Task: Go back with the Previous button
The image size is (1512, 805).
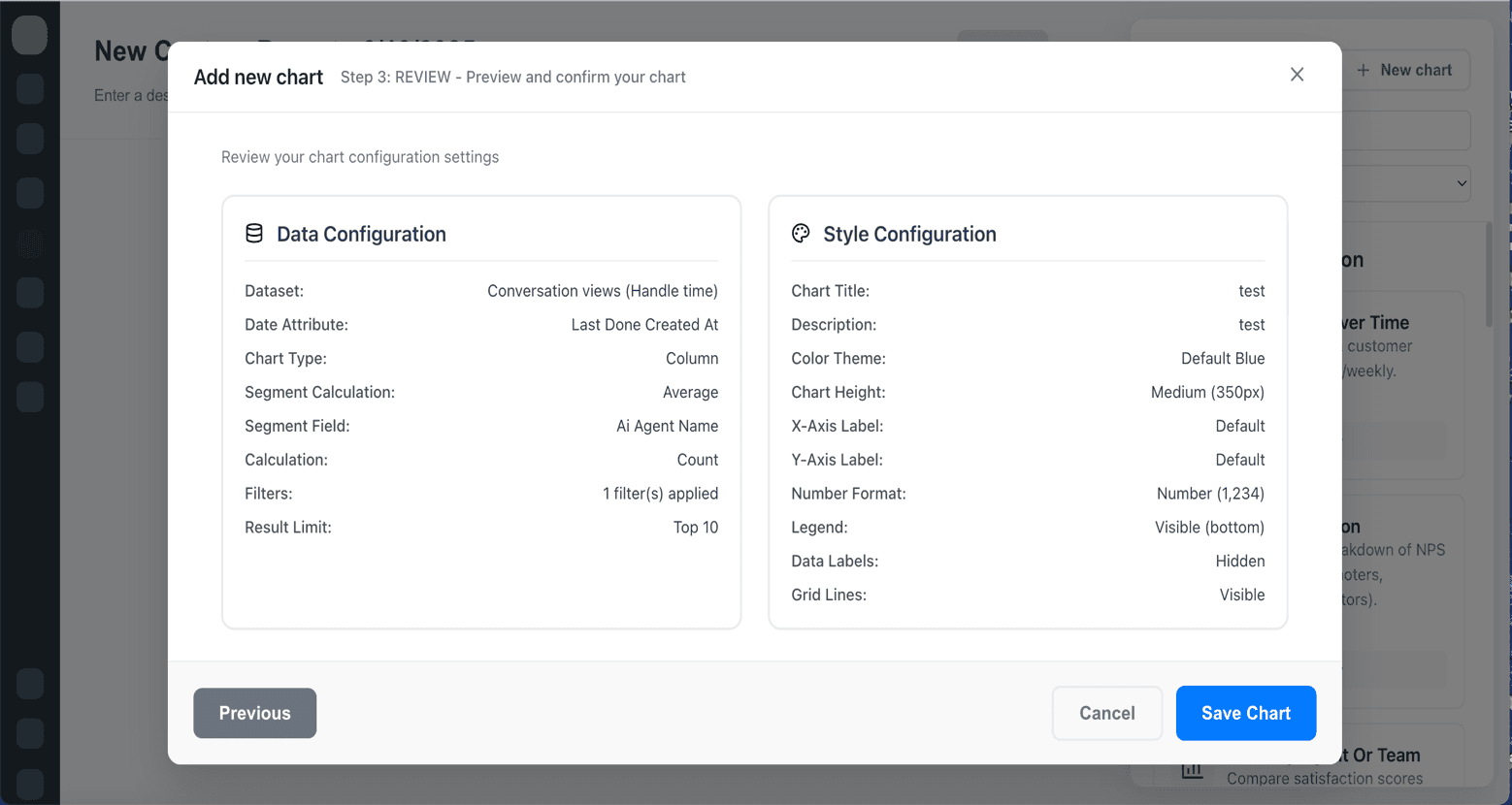Action: point(254,713)
